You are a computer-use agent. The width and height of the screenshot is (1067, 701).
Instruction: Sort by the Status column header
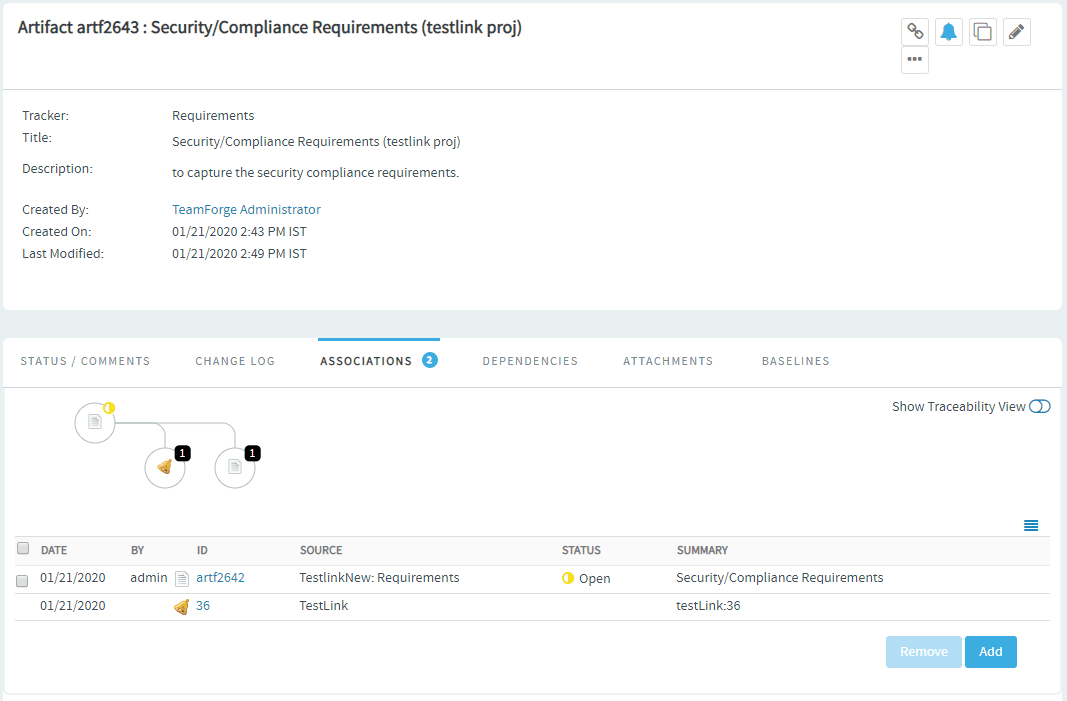coord(581,551)
